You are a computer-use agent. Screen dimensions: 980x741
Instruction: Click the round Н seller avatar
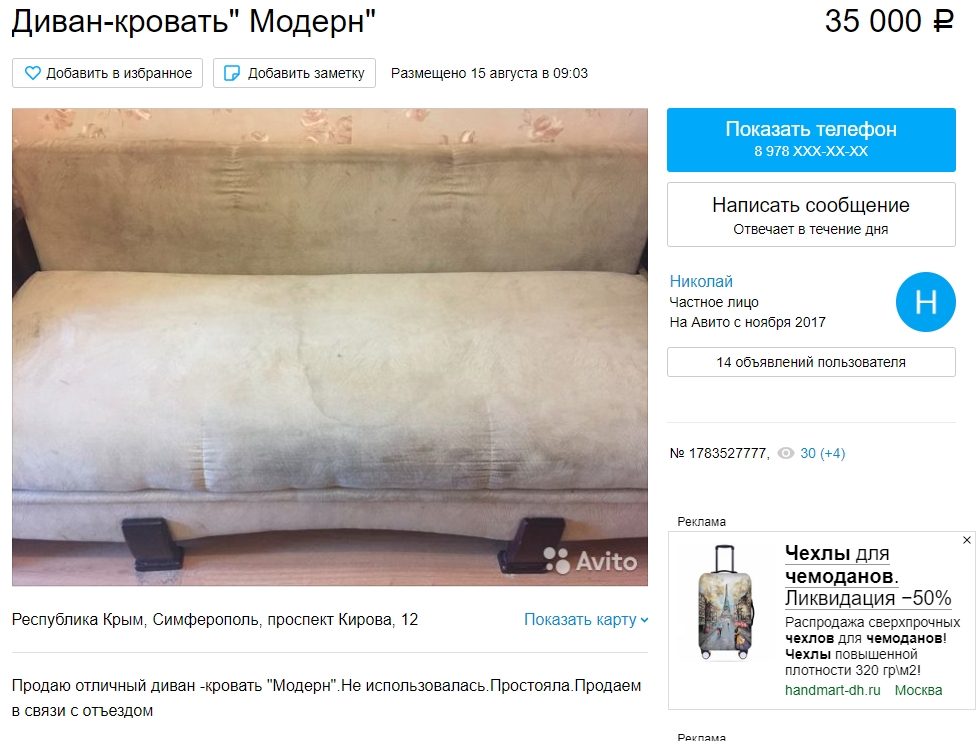[926, 302]
